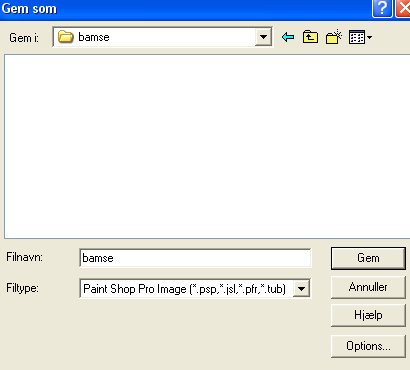410x370 pixels.
Task: Click the title bar help question mark
Action: 382,8
